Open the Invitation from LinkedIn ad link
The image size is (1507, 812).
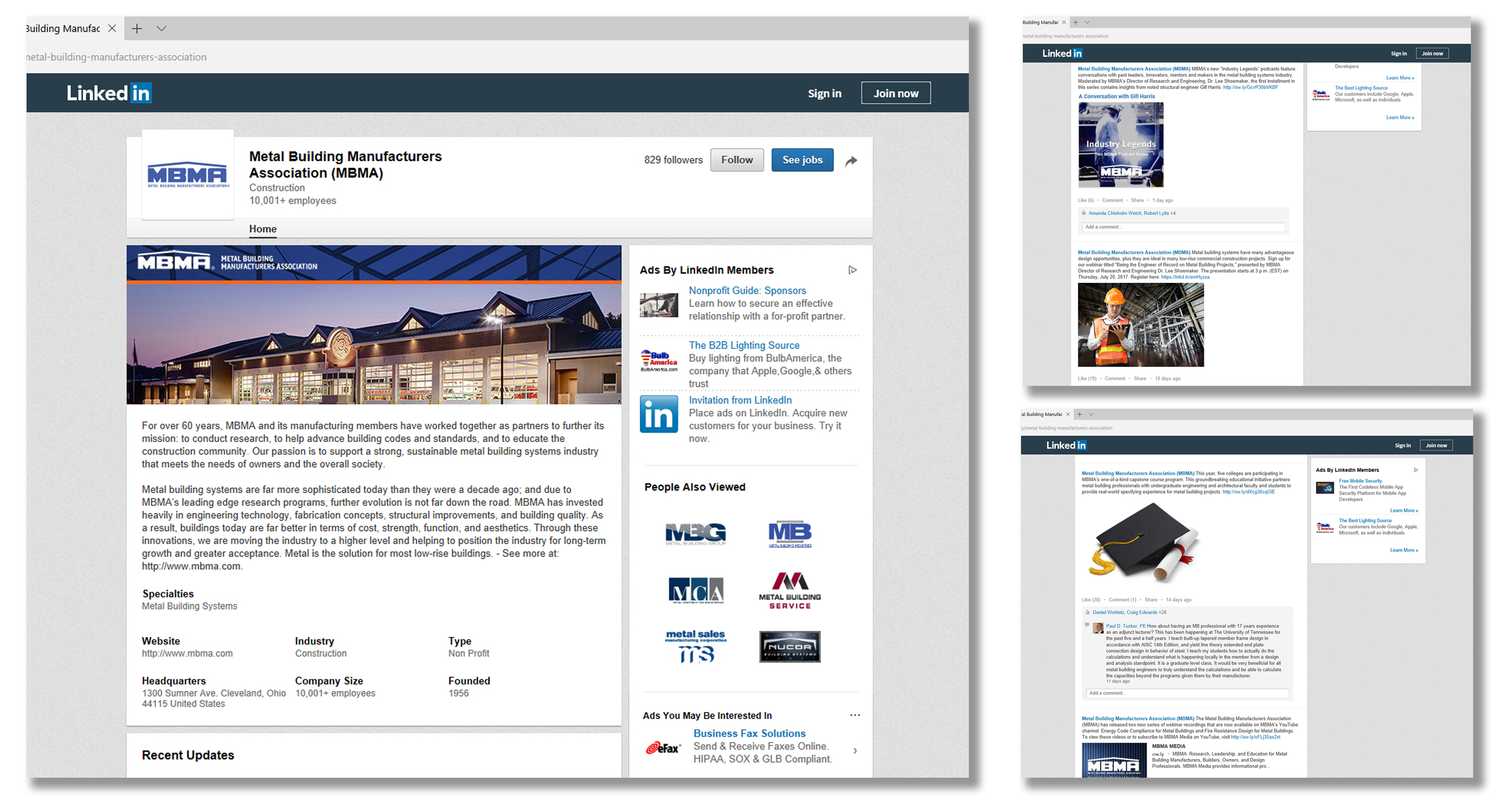[740, 400]
